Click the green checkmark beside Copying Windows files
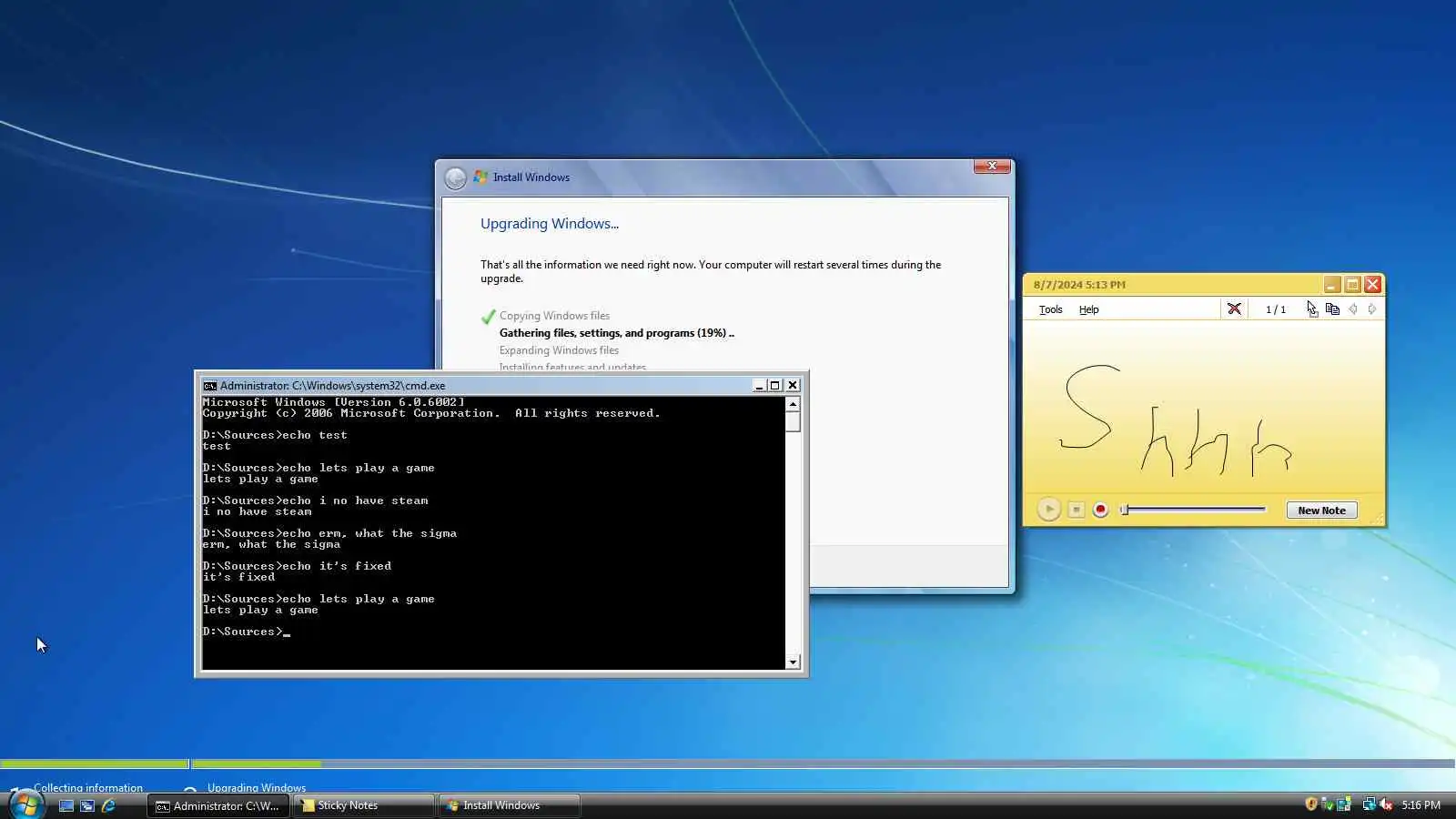This screenshot has height=819, width=1456. (489, 317)
